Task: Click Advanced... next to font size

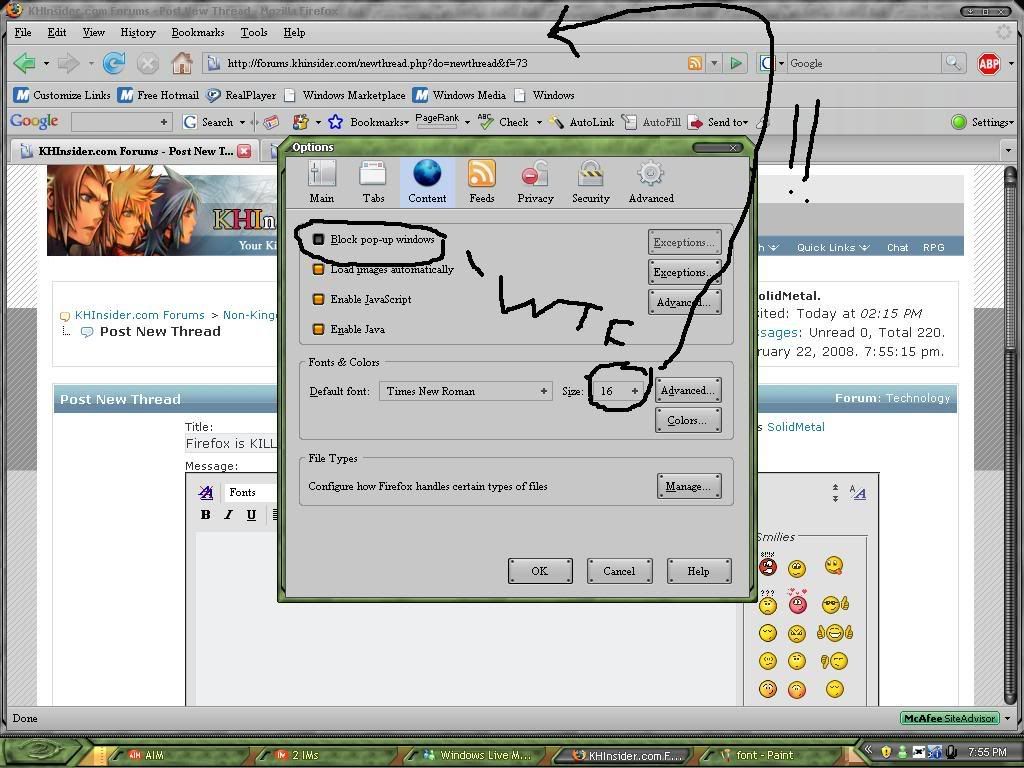Action: pyautogui.click(x=688, y=391)
